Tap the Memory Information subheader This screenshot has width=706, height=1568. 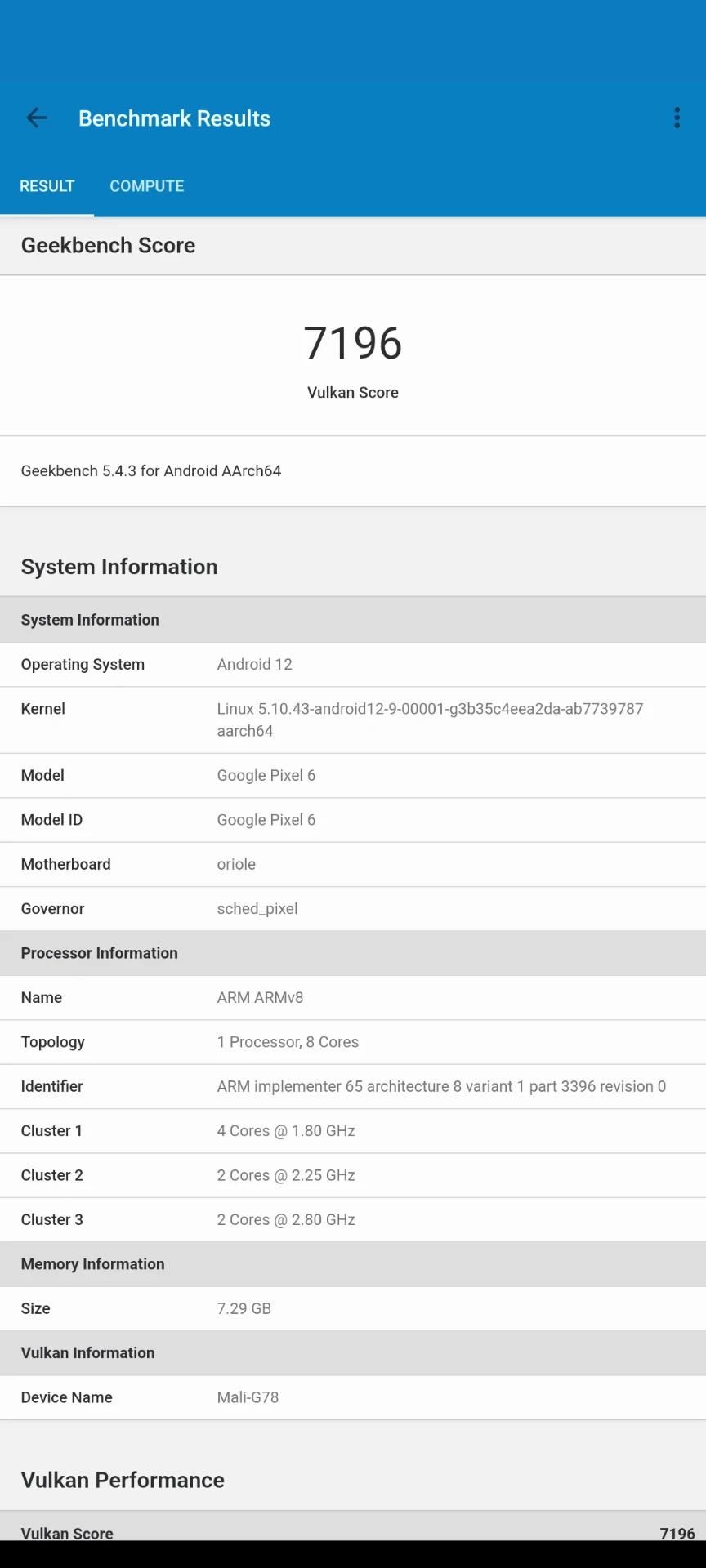(x=92, y=1264)
